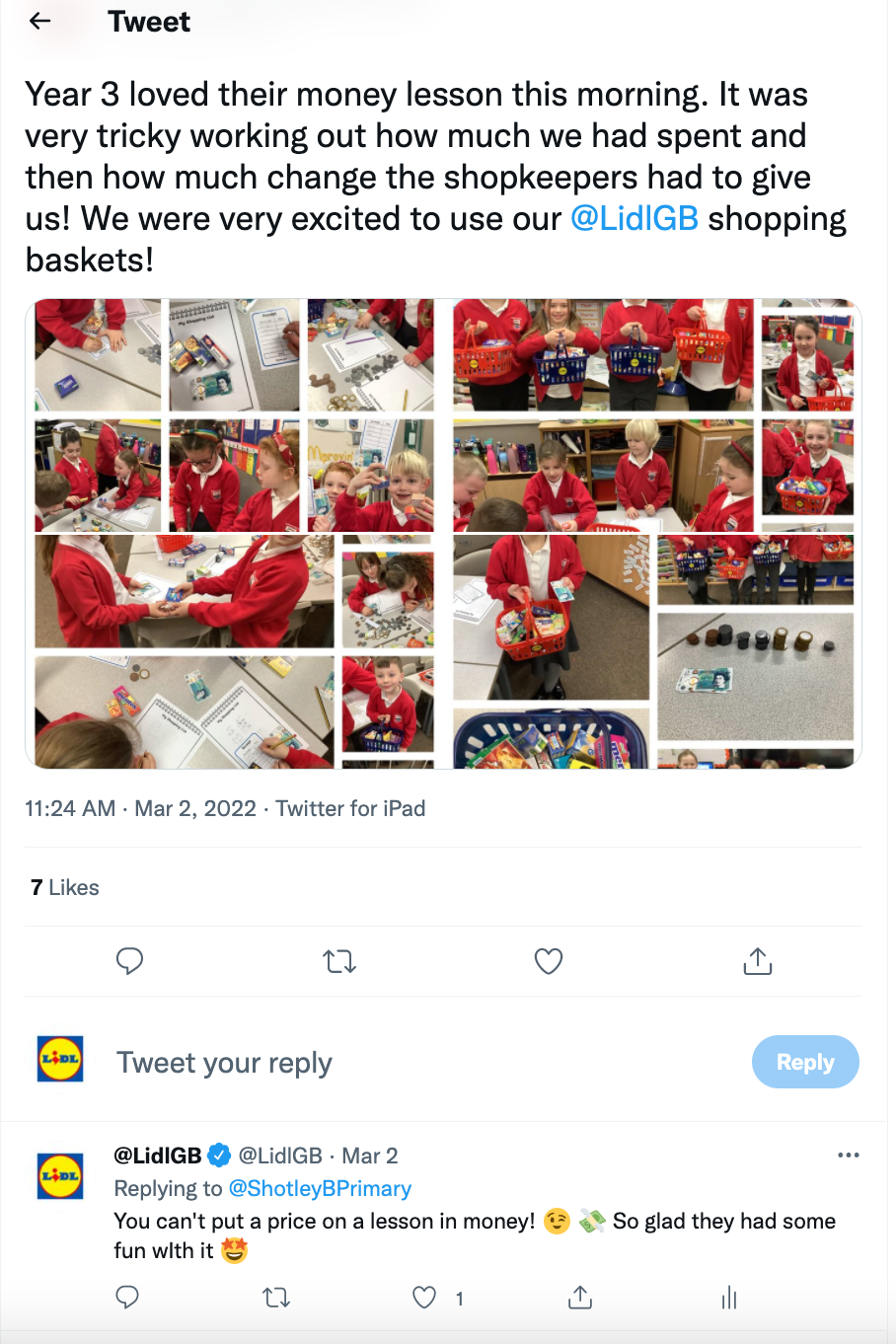The image size is (896, 1344).
Task: Retweet the Year 3 money lesson tweet
Action: [339, 961]
